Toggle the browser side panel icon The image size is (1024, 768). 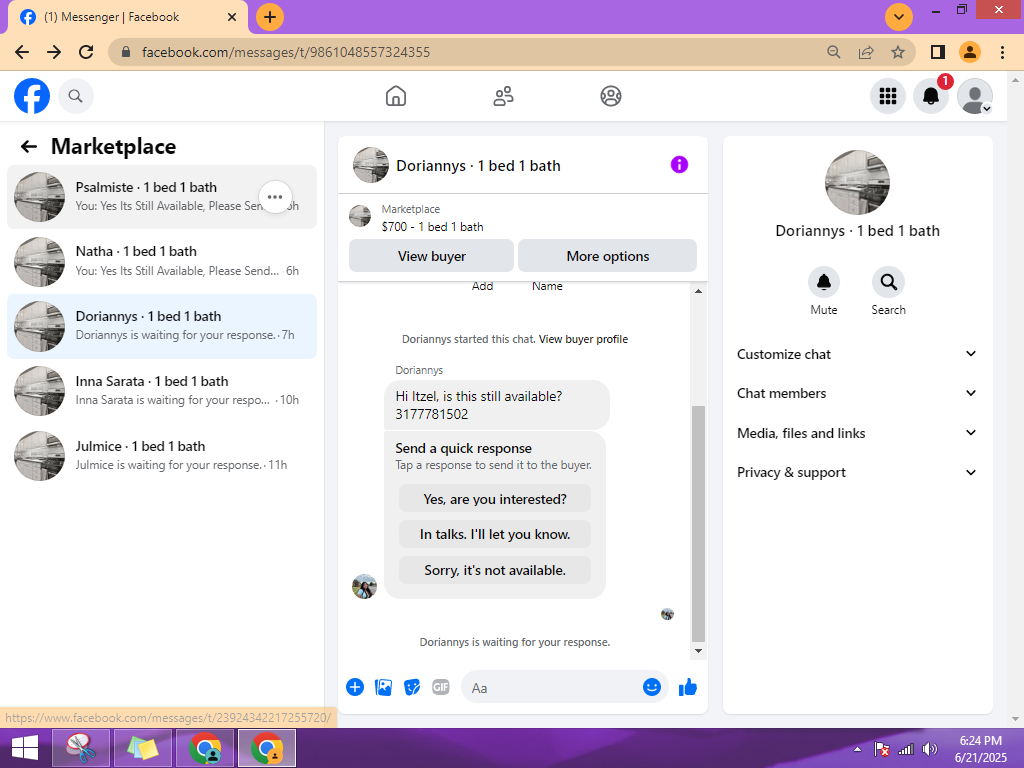pyautogui.click(x=938, y=52)
